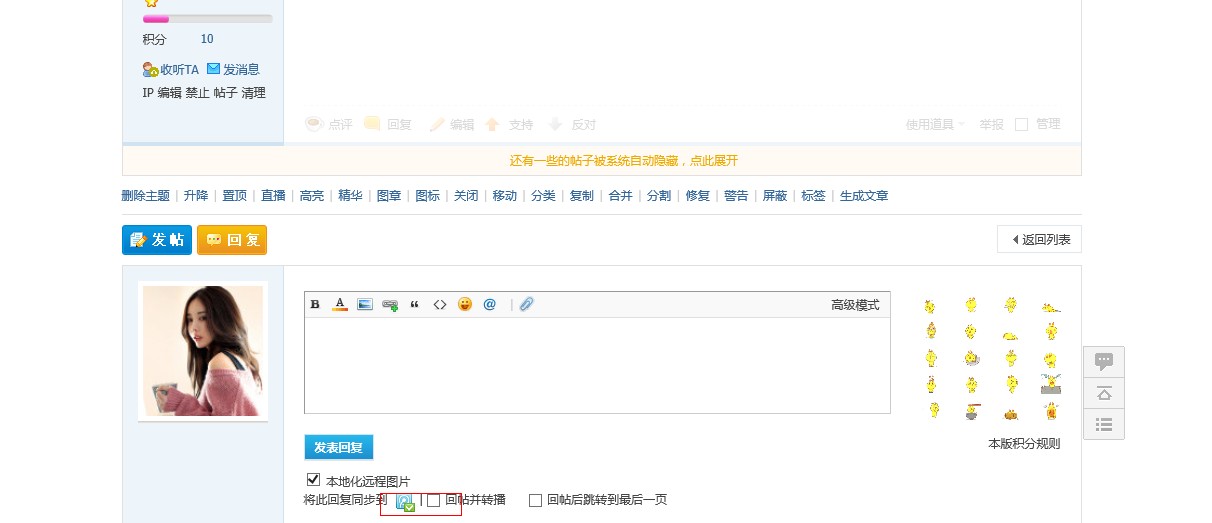This screenshot has height=523, width=1212.
Task: Click the 发帖 new post button
Action: pyautogui.click(x=157, y=240)
